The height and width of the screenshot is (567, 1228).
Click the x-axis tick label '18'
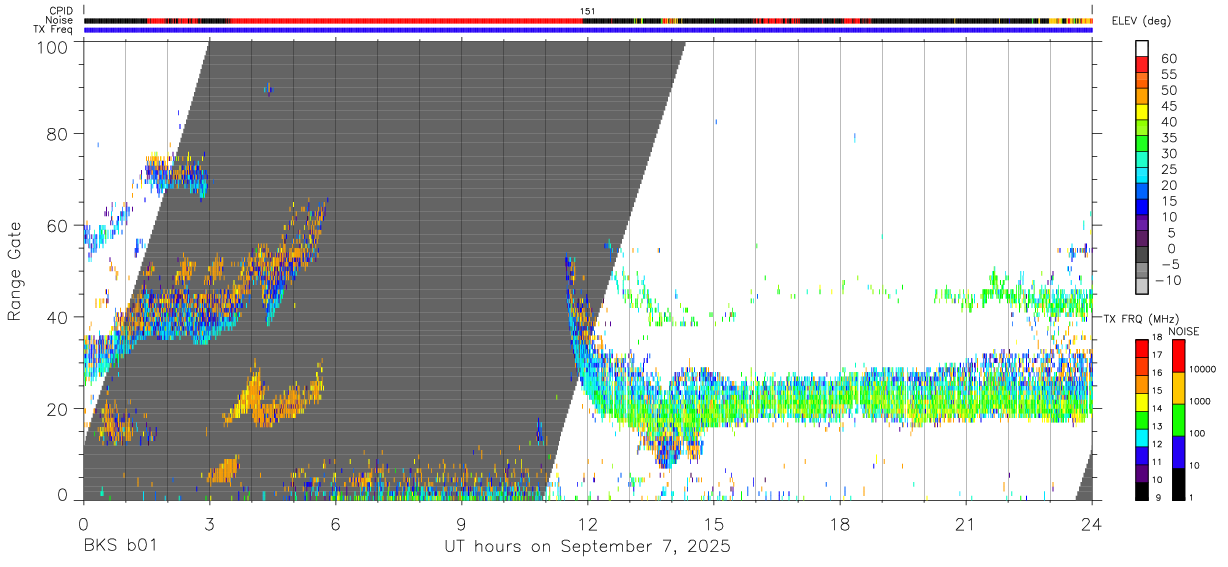tap(839, 524)
